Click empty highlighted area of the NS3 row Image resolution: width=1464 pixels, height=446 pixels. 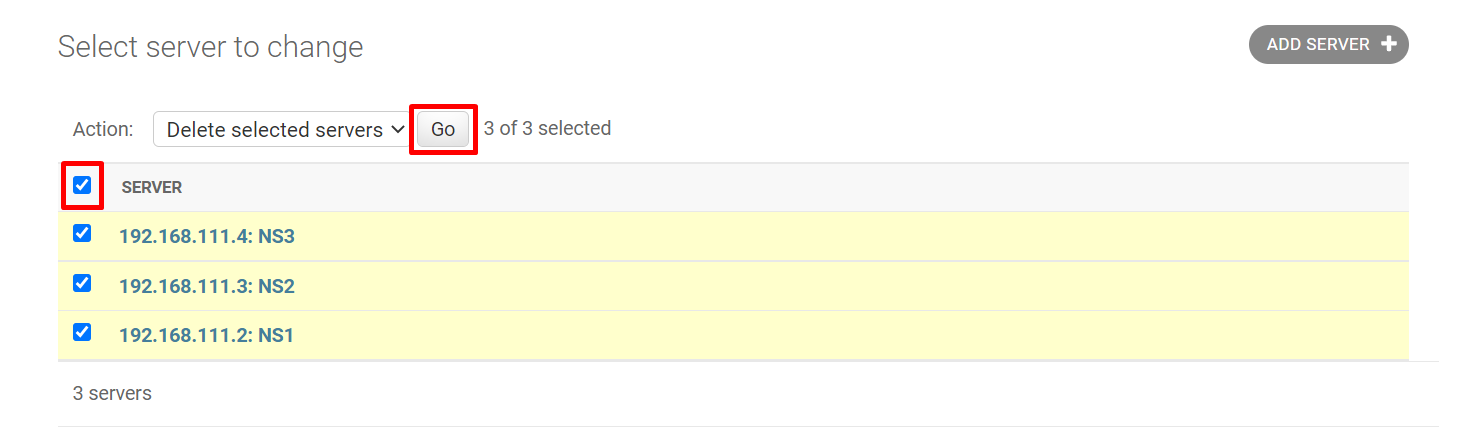click(x=800, y=237)
